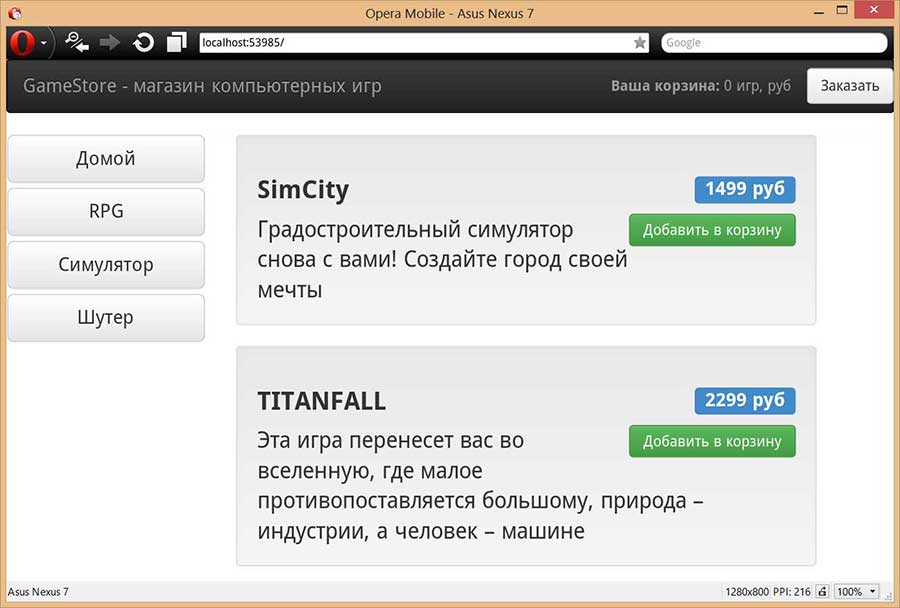
Task: Click the 2299 руб price badge
Action: click(x=745, y=401)
